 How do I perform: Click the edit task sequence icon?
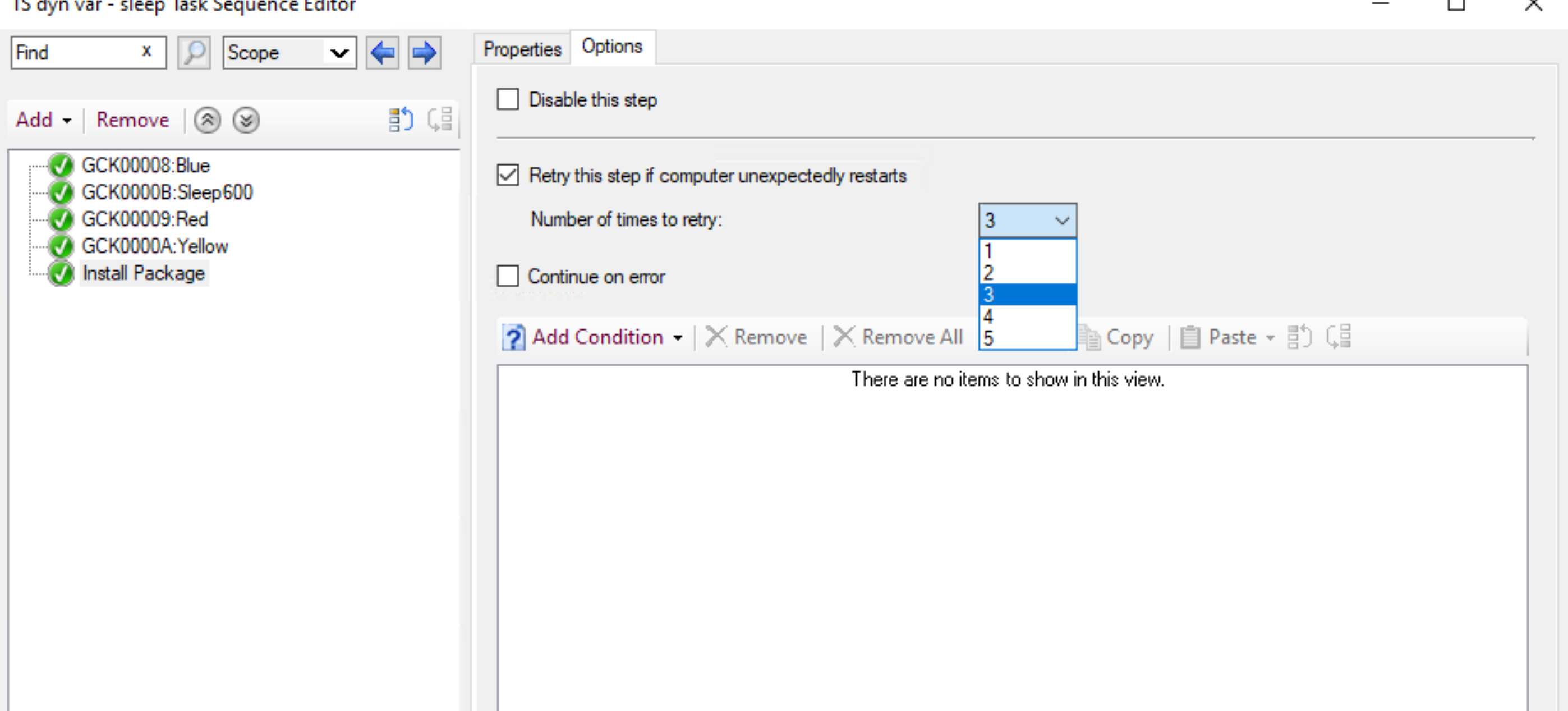click(x=399, y=120)
